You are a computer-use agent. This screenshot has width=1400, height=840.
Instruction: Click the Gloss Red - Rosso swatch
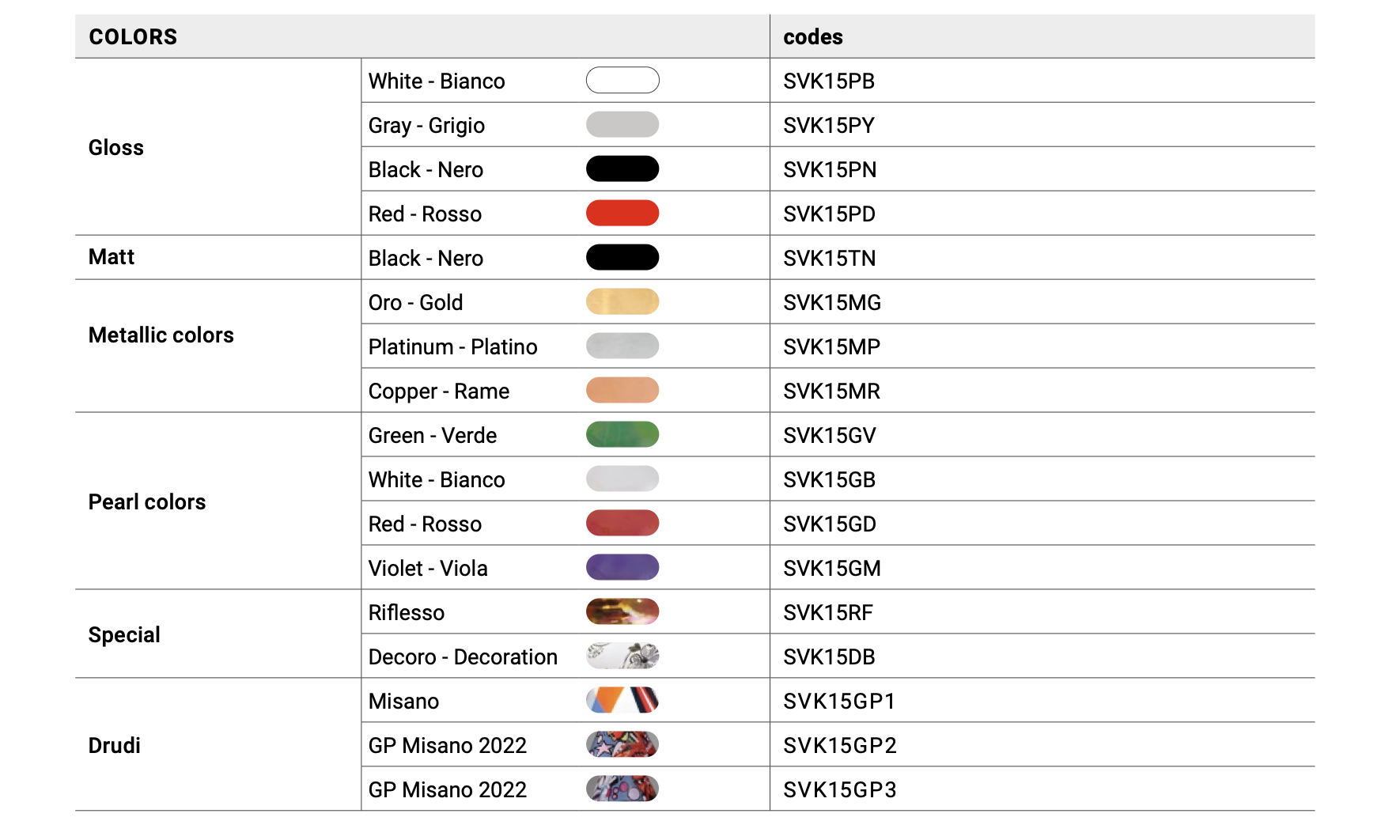point(622,214)
